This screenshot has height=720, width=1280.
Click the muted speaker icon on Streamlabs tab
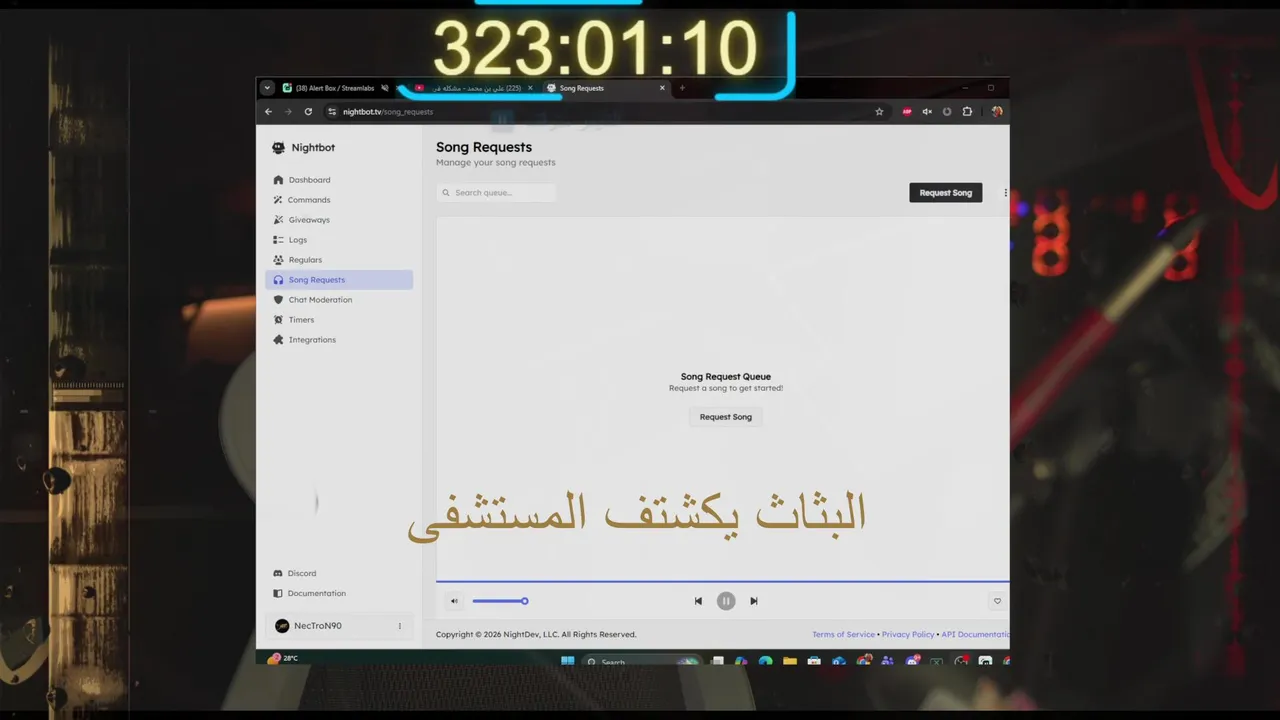pyautogui.click(x=385, y=88)
